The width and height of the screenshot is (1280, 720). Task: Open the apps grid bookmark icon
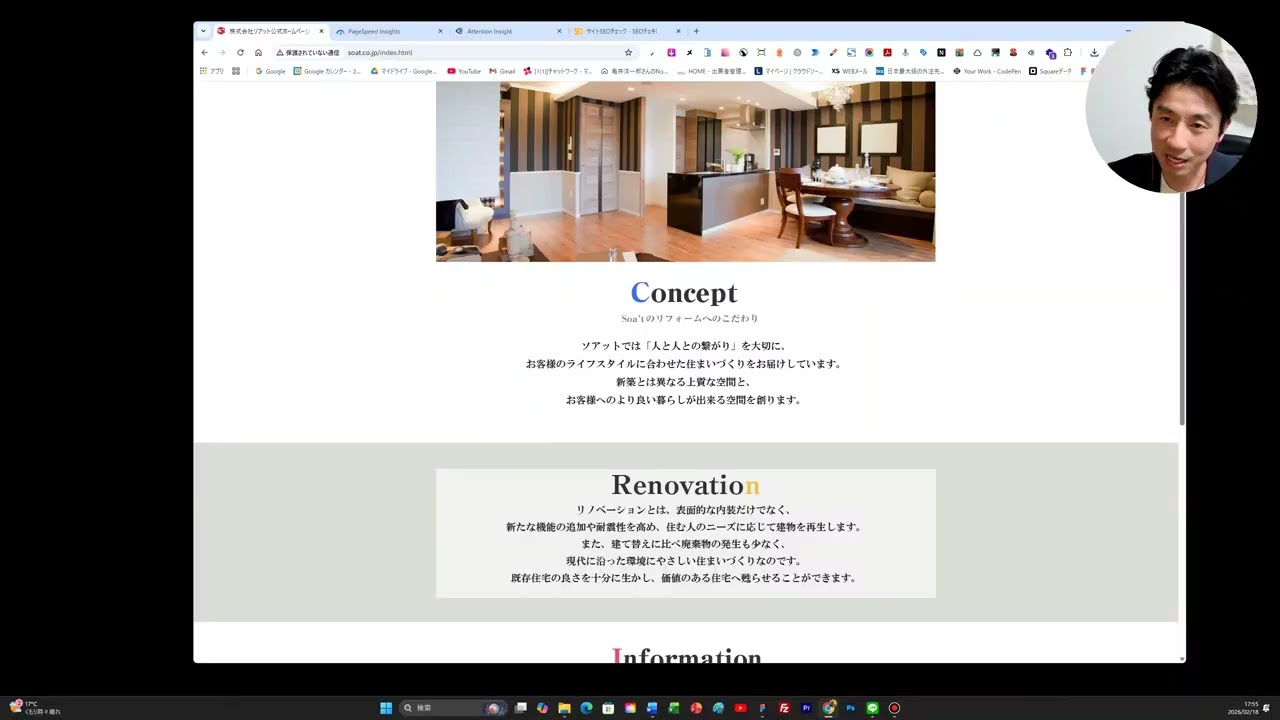point(203,71)
